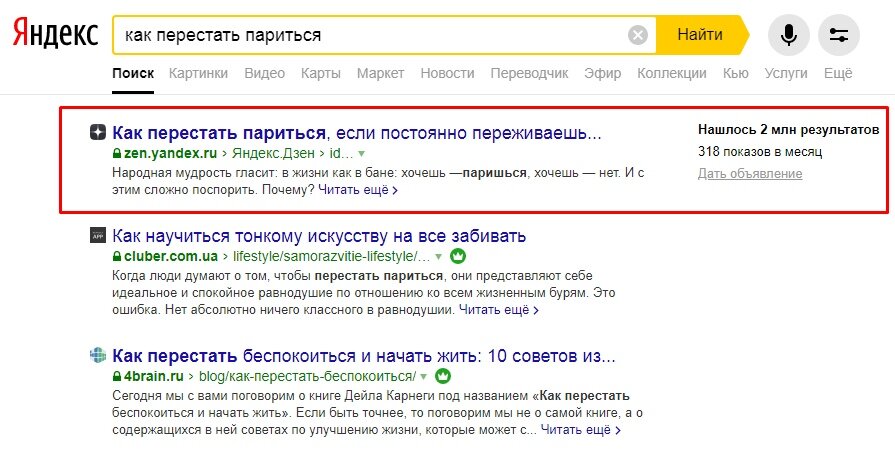Switch to the Поиск tab

[133, 73]
